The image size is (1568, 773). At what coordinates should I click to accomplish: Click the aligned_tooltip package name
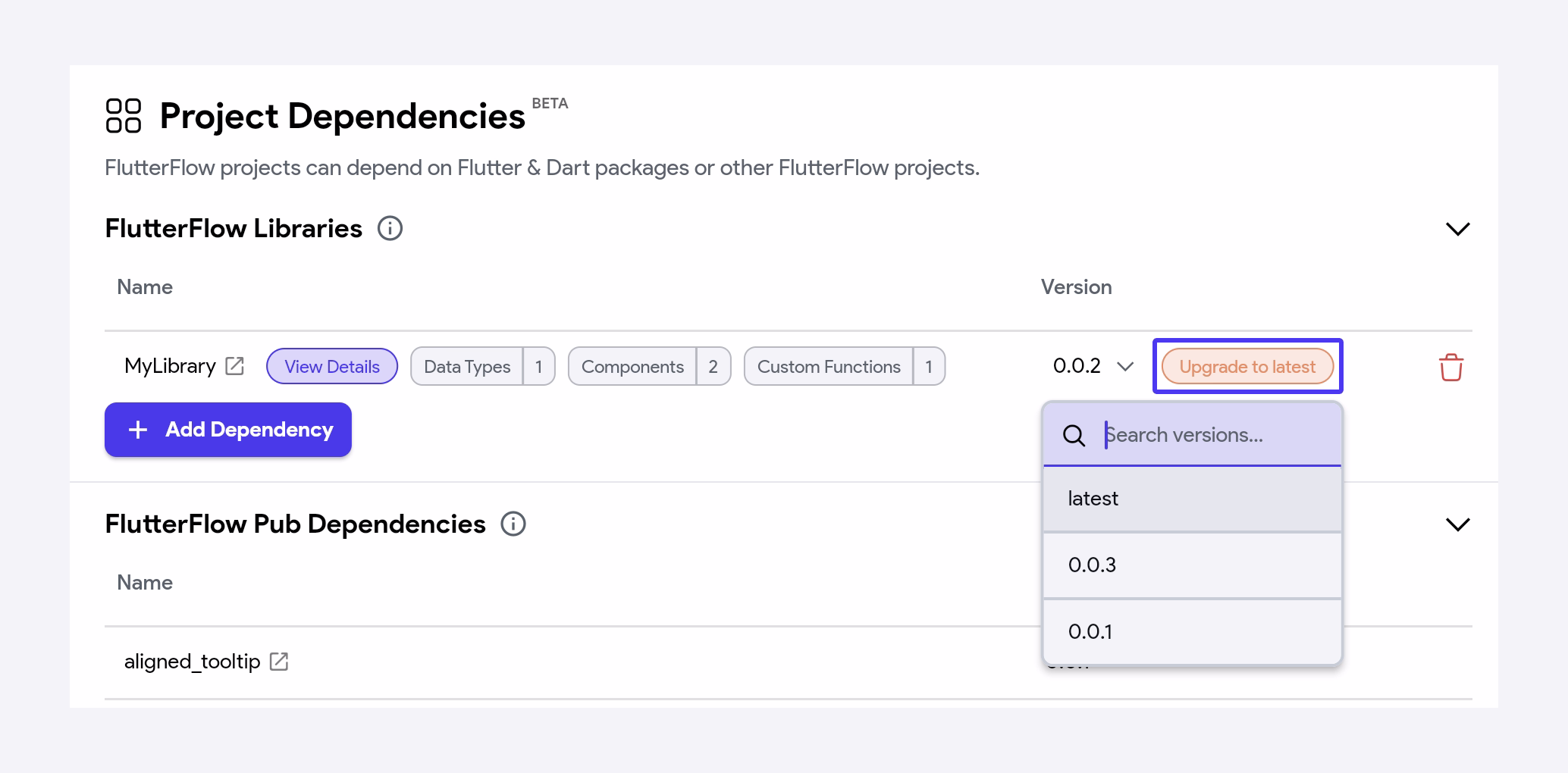(192, 662)
